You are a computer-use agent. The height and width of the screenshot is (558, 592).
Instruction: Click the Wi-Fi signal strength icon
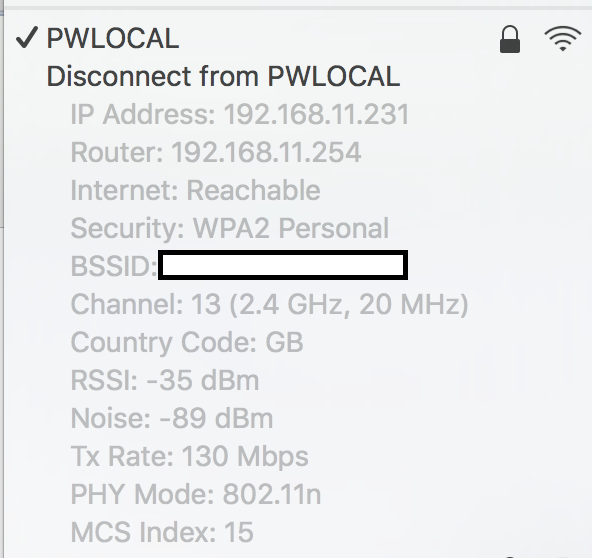tap(563, 39)
